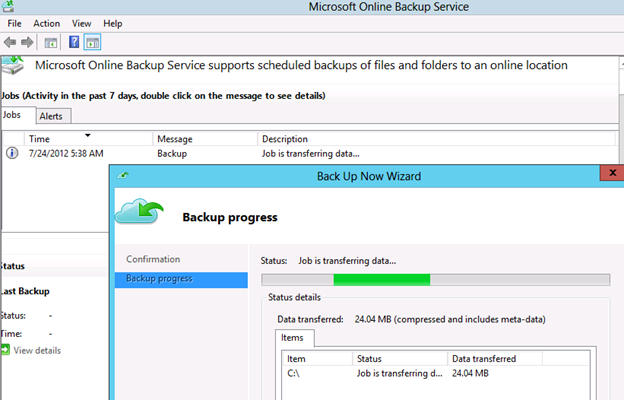Toggle the Action pane toolbar icon
624x400 pixels.
click(x=92, y=42)
